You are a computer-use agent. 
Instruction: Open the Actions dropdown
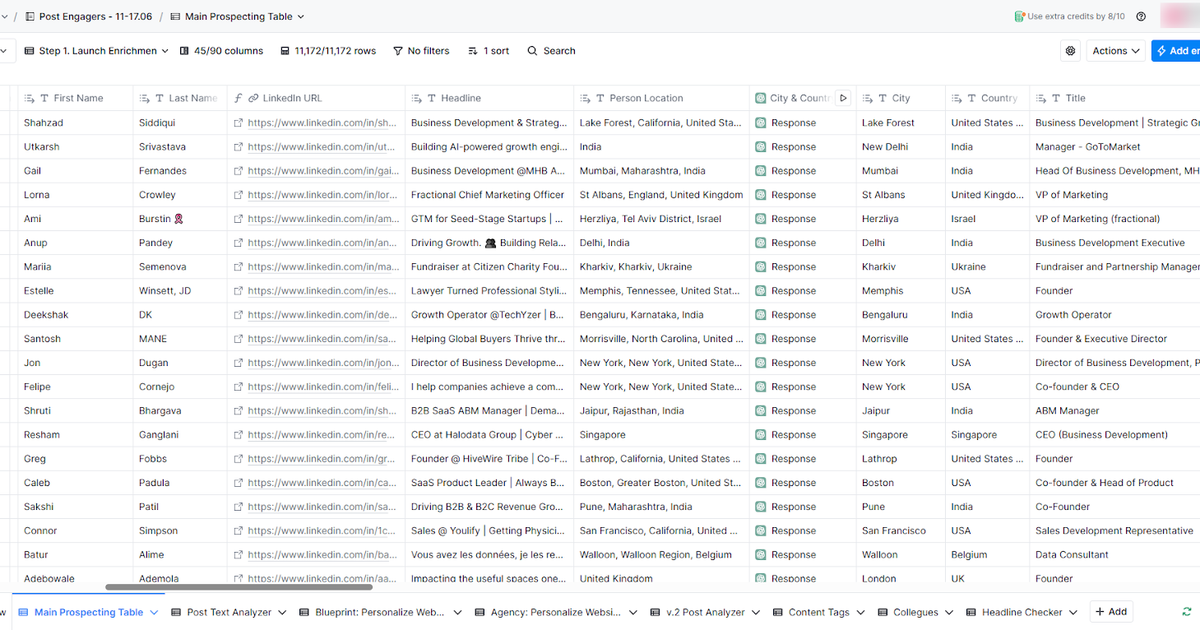tap(1116, 50)
